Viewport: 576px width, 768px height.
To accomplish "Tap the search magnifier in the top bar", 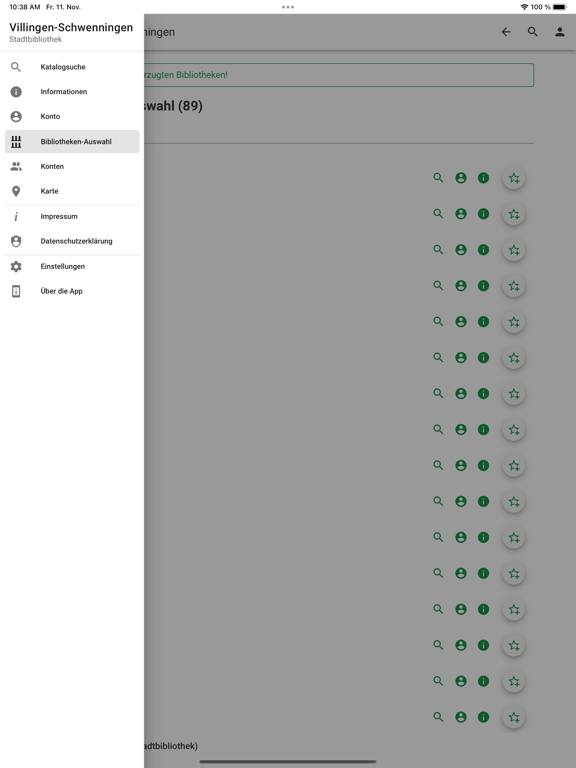I will tap(532, 32).
